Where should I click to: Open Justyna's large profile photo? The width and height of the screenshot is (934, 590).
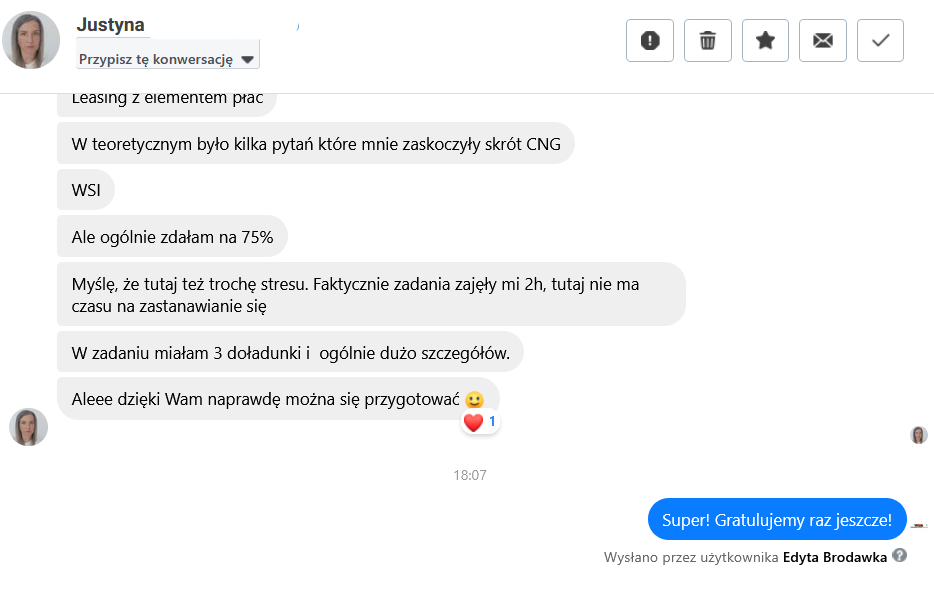(31, 40)
